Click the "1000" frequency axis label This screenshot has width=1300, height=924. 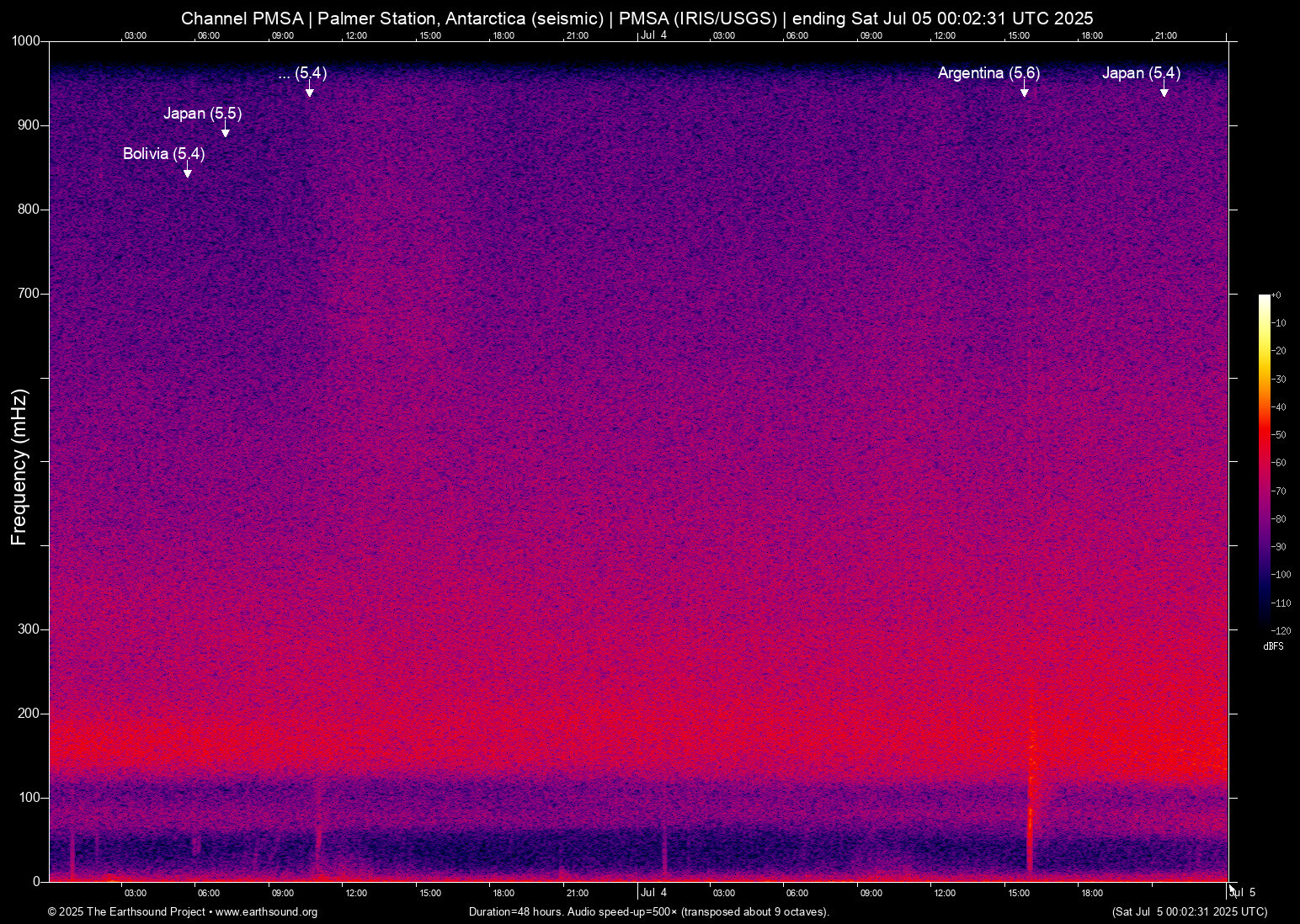point(25,41)
